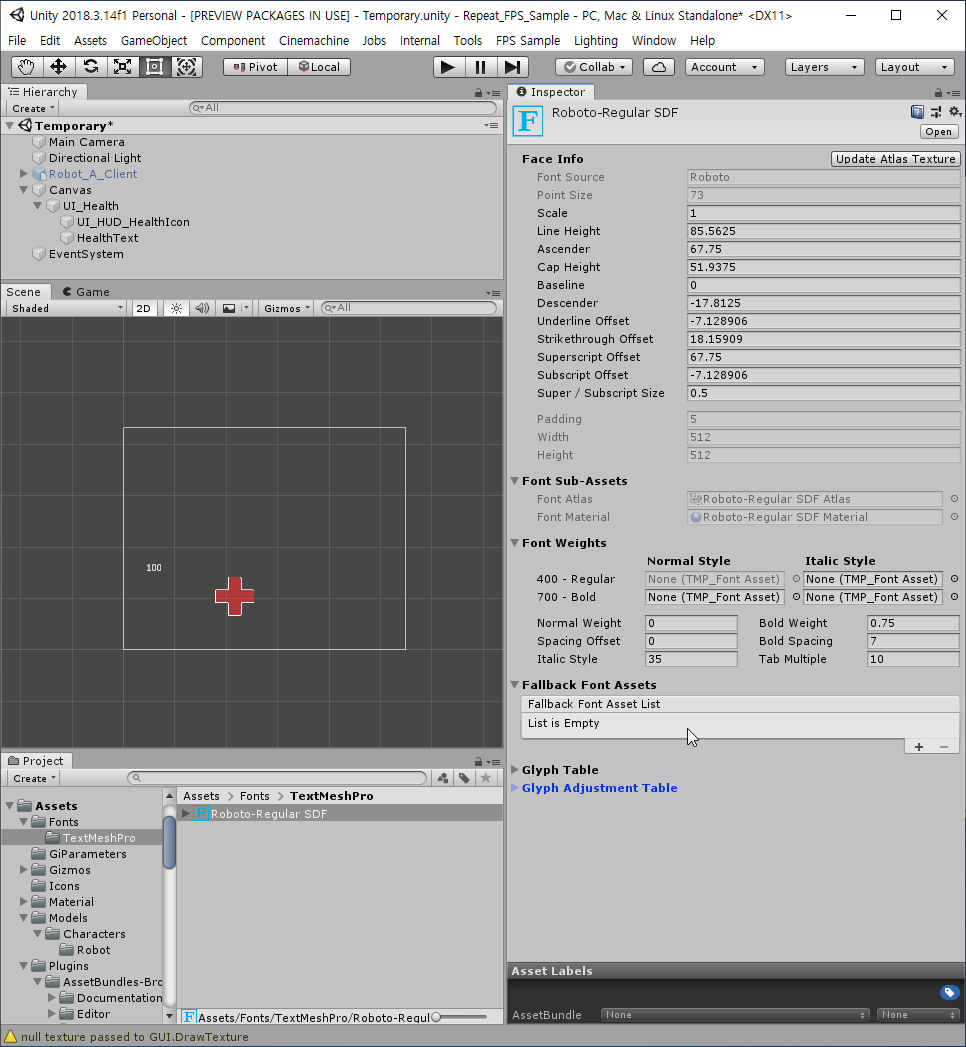Select the Move tool
Image resolution: width=966 pixels, height=1047 pixels.
click(59, 67)
